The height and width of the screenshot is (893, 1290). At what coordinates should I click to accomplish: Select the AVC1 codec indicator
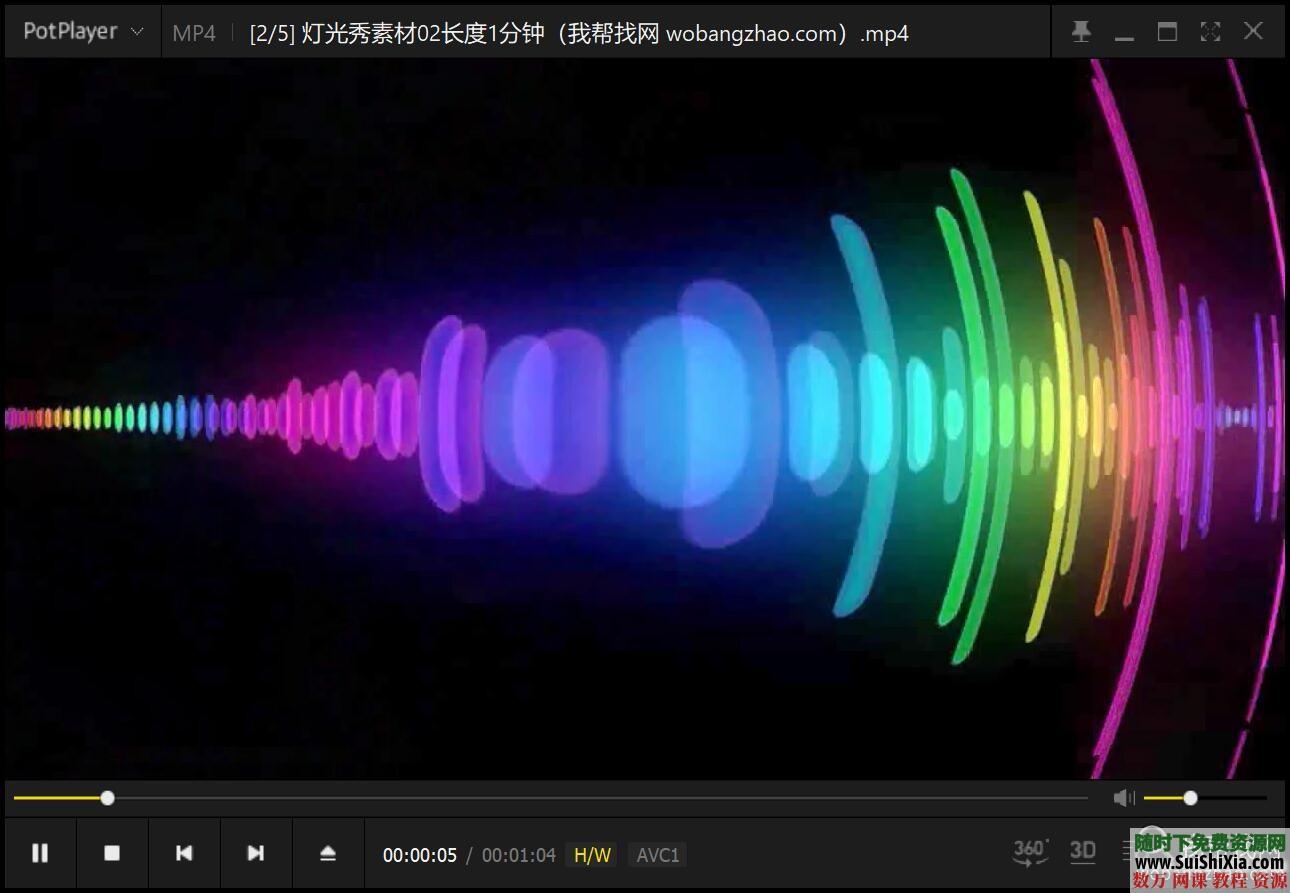[x=656, y=855]
